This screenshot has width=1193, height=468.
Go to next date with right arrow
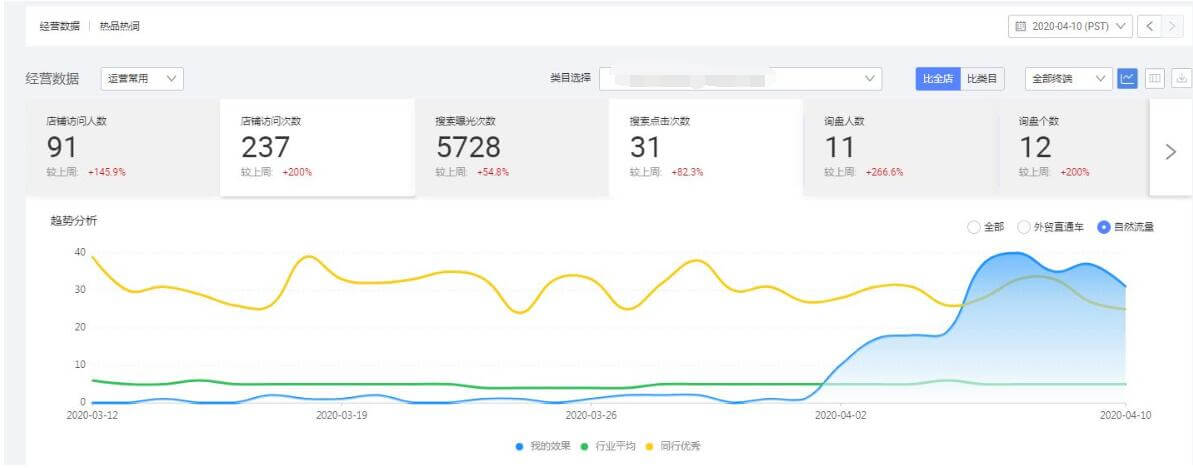coord(1172,26)
